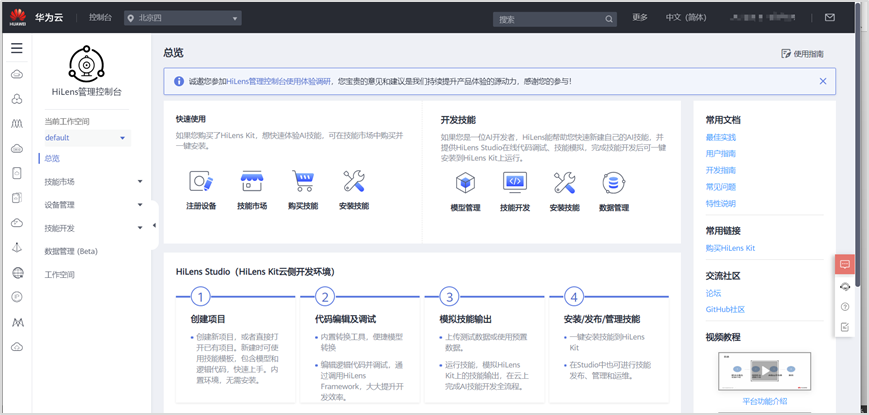Expand the 技能开发 sidebar menu arrow
Image resolution: width=869 pixels, height=415 pixels.
(140, 228)
